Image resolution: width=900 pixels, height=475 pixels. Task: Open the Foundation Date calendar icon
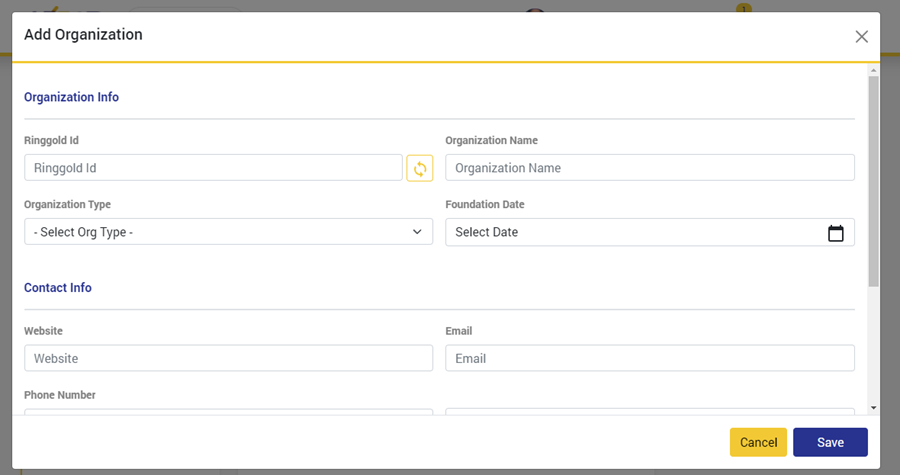point(836,233)
